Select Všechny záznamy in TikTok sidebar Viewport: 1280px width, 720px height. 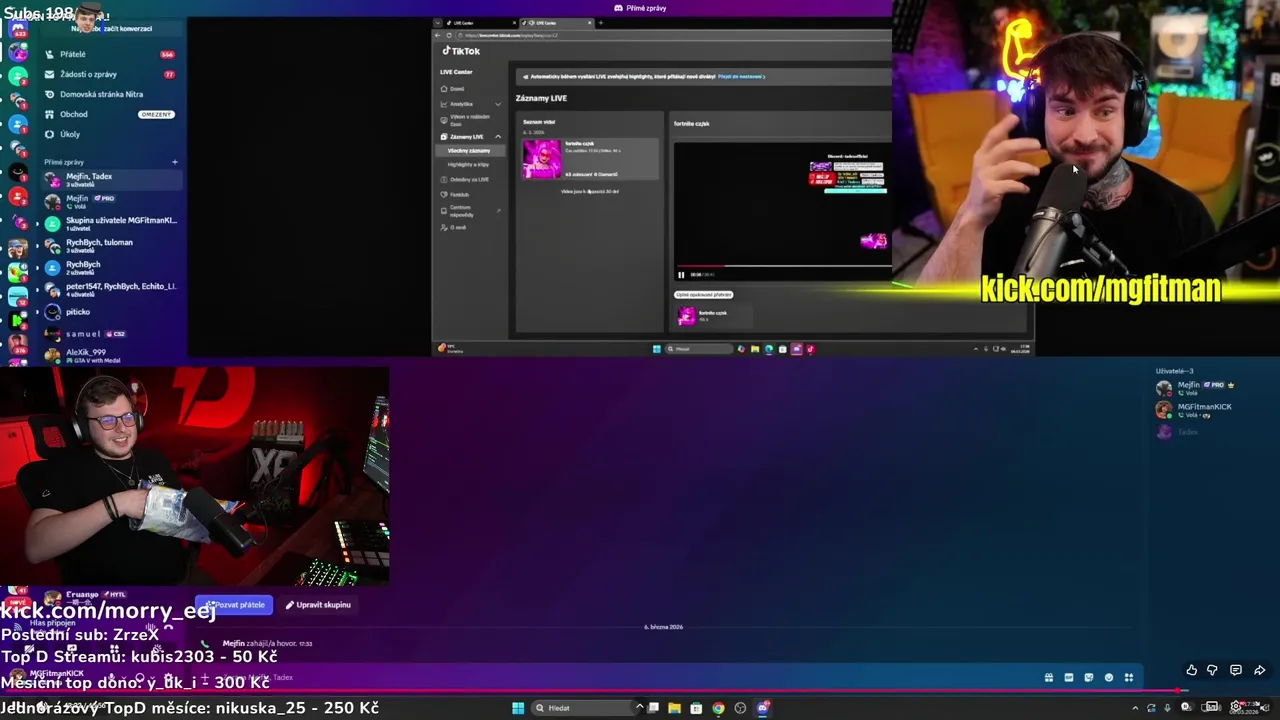[x=469, y=151]
